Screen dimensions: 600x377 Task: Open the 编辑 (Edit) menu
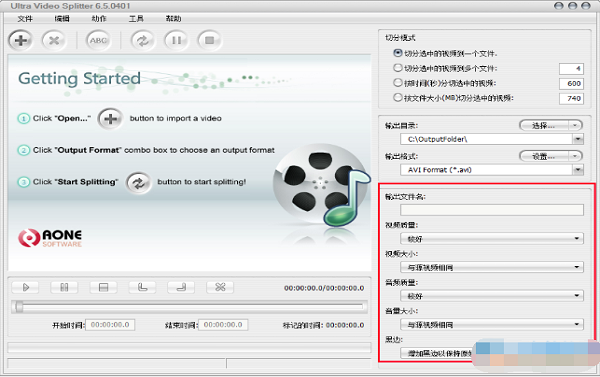[62, 19]
